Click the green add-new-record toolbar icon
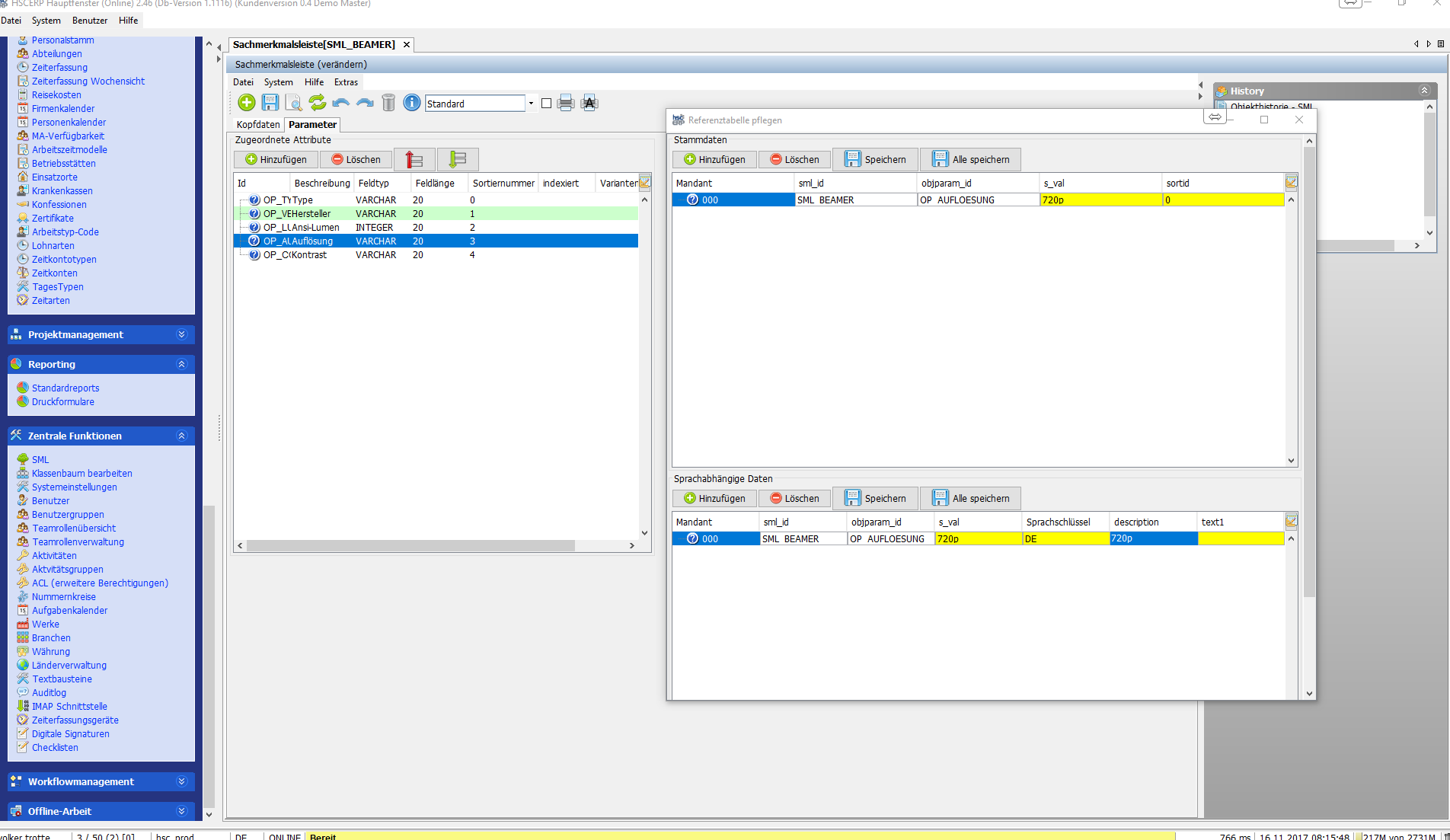 (246, 103)
